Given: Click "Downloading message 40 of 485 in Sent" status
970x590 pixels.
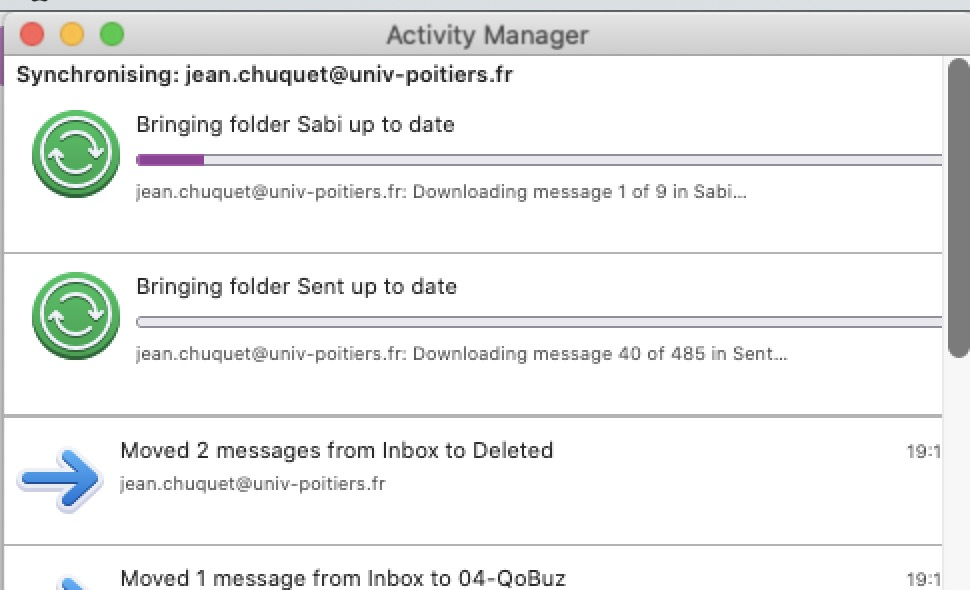Looking at the screenshot, I should pos(461,354).
